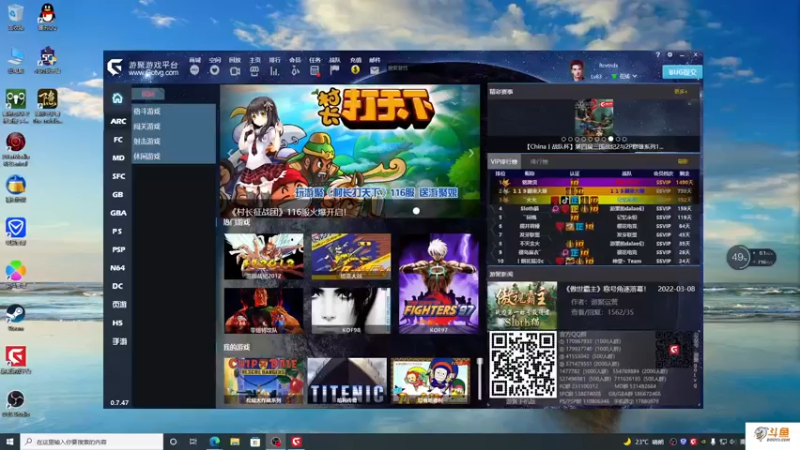The height and width of the screenshot is (450, 800).
Task: Open the 战队 team flag icon
Action: 335,70
